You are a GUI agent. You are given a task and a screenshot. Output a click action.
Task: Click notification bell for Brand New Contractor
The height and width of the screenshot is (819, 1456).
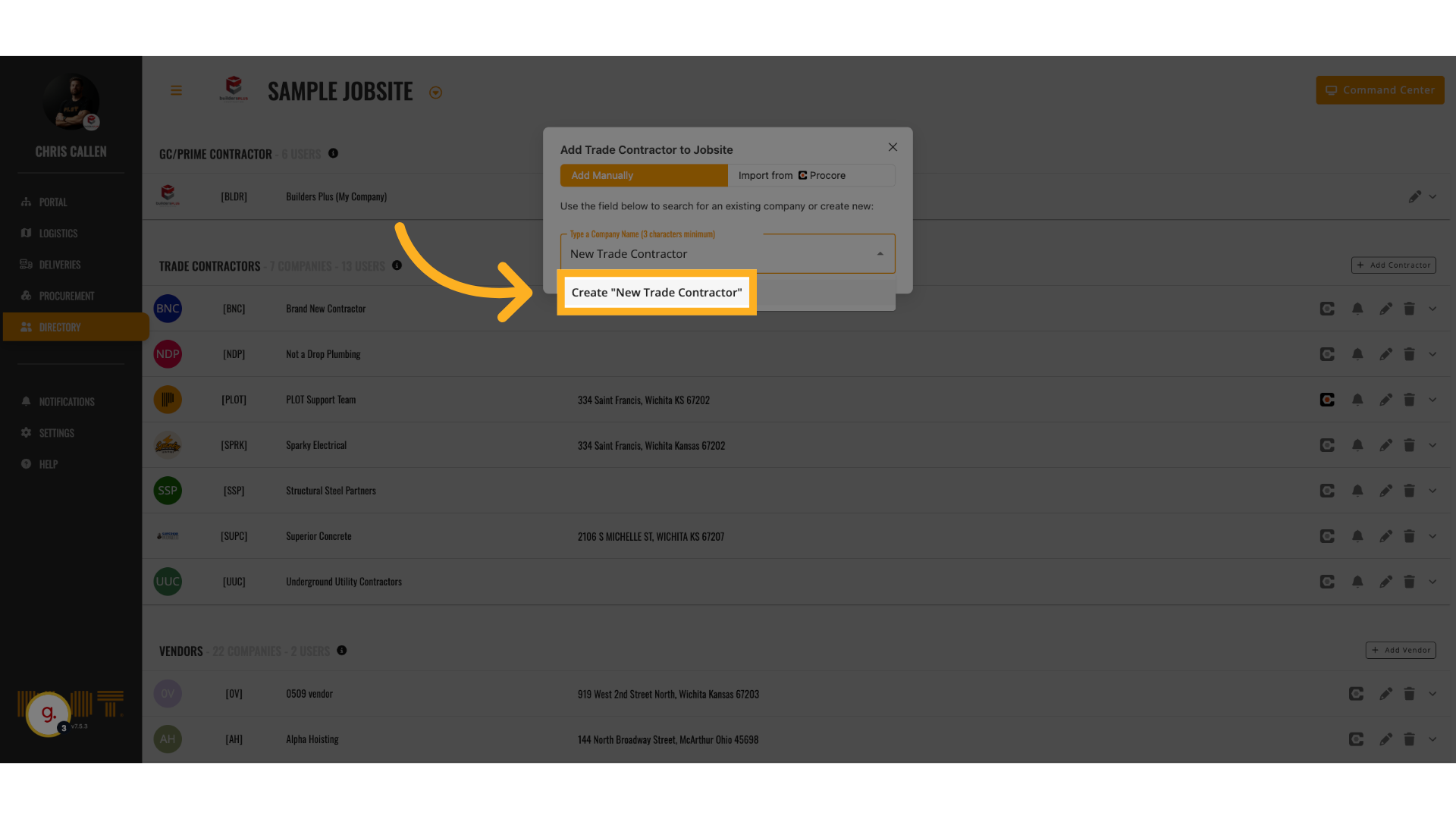point(1357,309)
